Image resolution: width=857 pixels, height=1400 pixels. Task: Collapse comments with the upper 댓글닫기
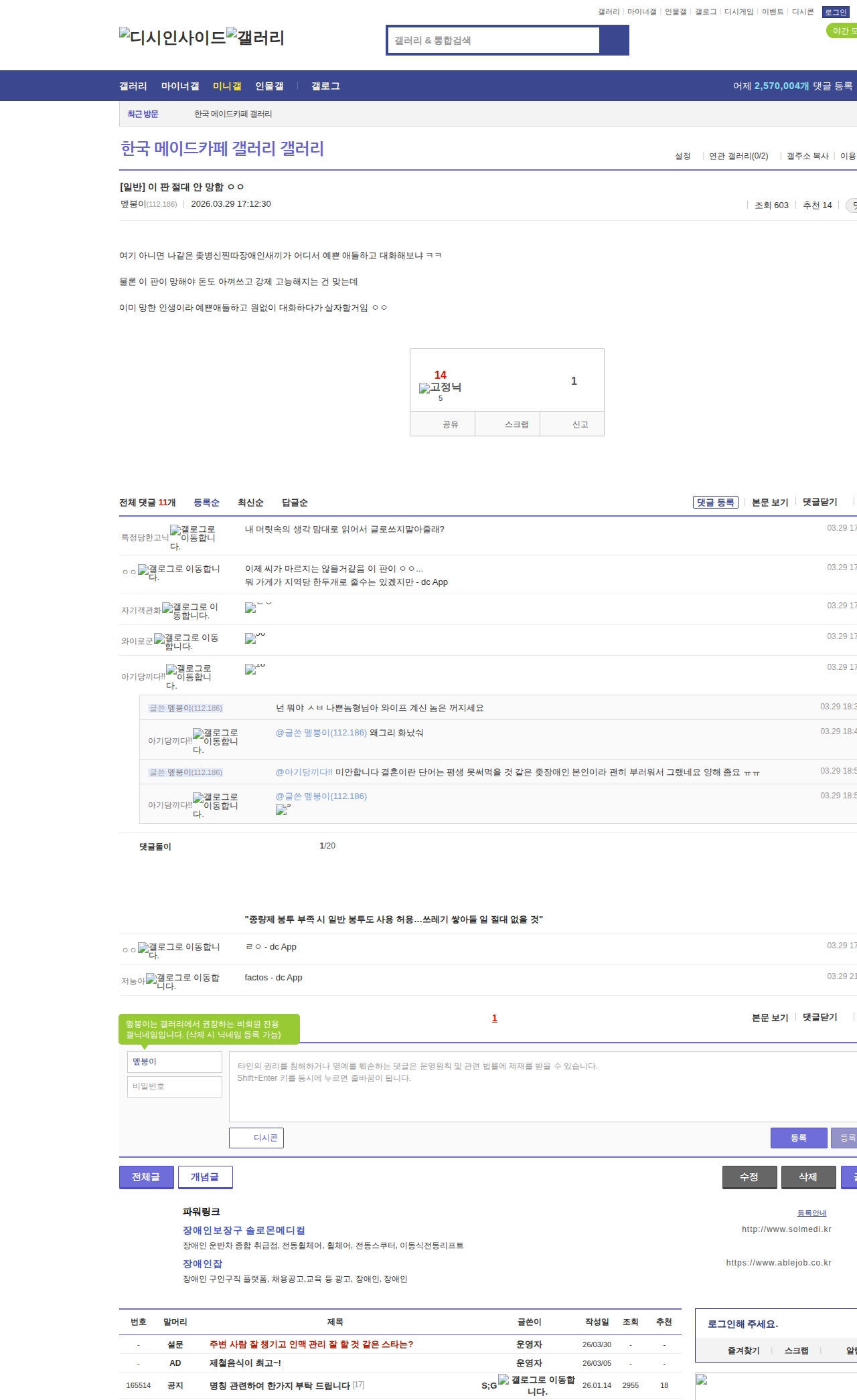point(820,502)
